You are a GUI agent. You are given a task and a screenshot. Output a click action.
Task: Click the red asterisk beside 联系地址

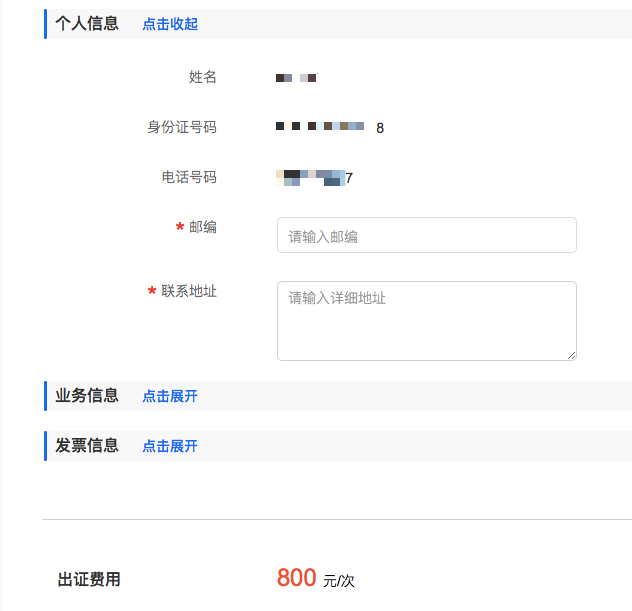(152, 291)
